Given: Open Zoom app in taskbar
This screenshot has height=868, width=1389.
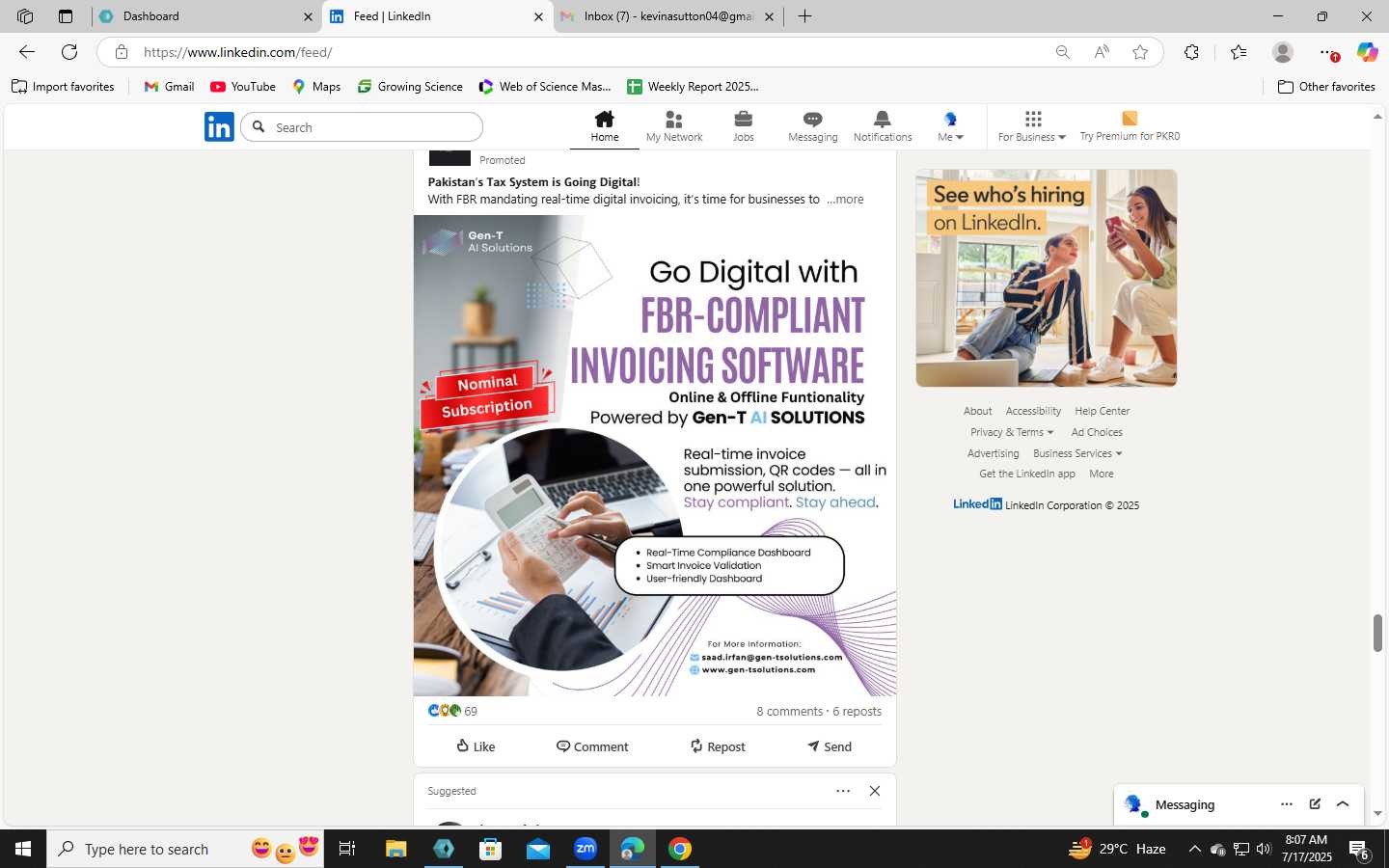Looking at the screenshot, I should click(x=586, y=849).
